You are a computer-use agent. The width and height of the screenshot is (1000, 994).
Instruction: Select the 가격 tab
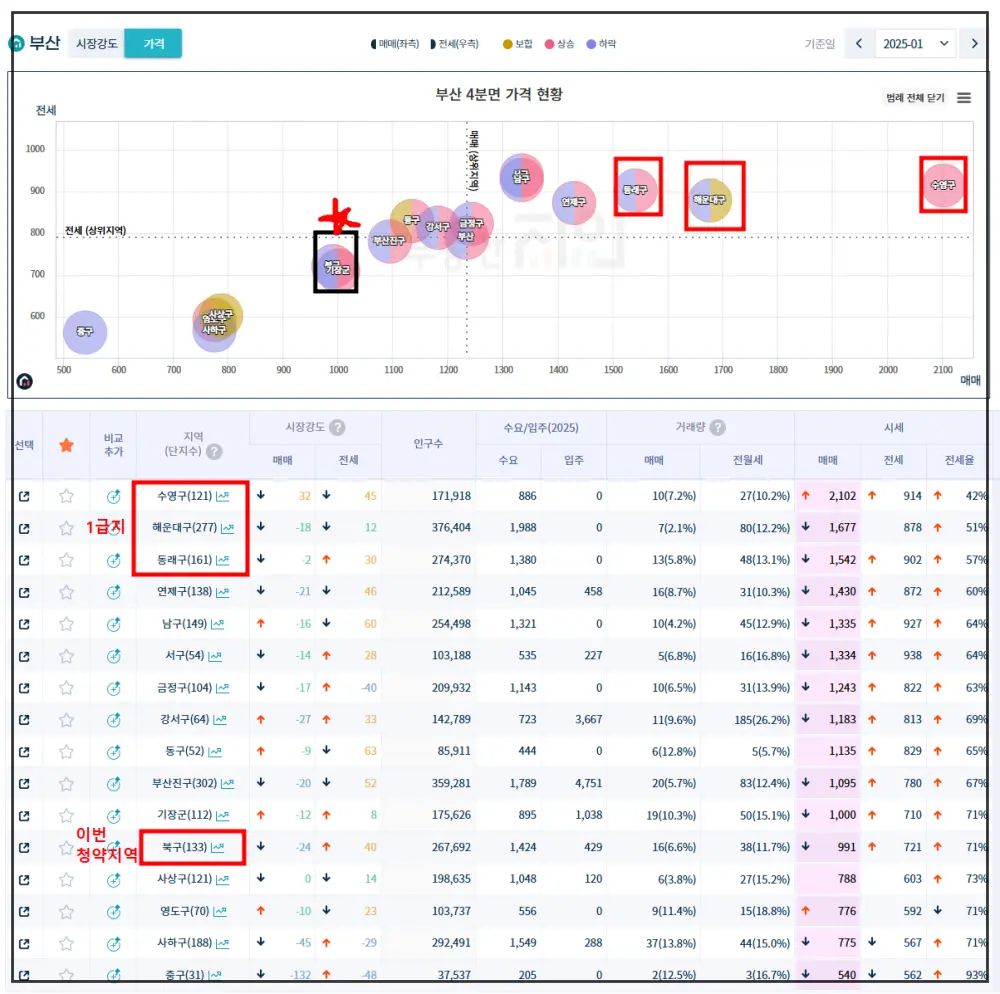tap(153, 45)
